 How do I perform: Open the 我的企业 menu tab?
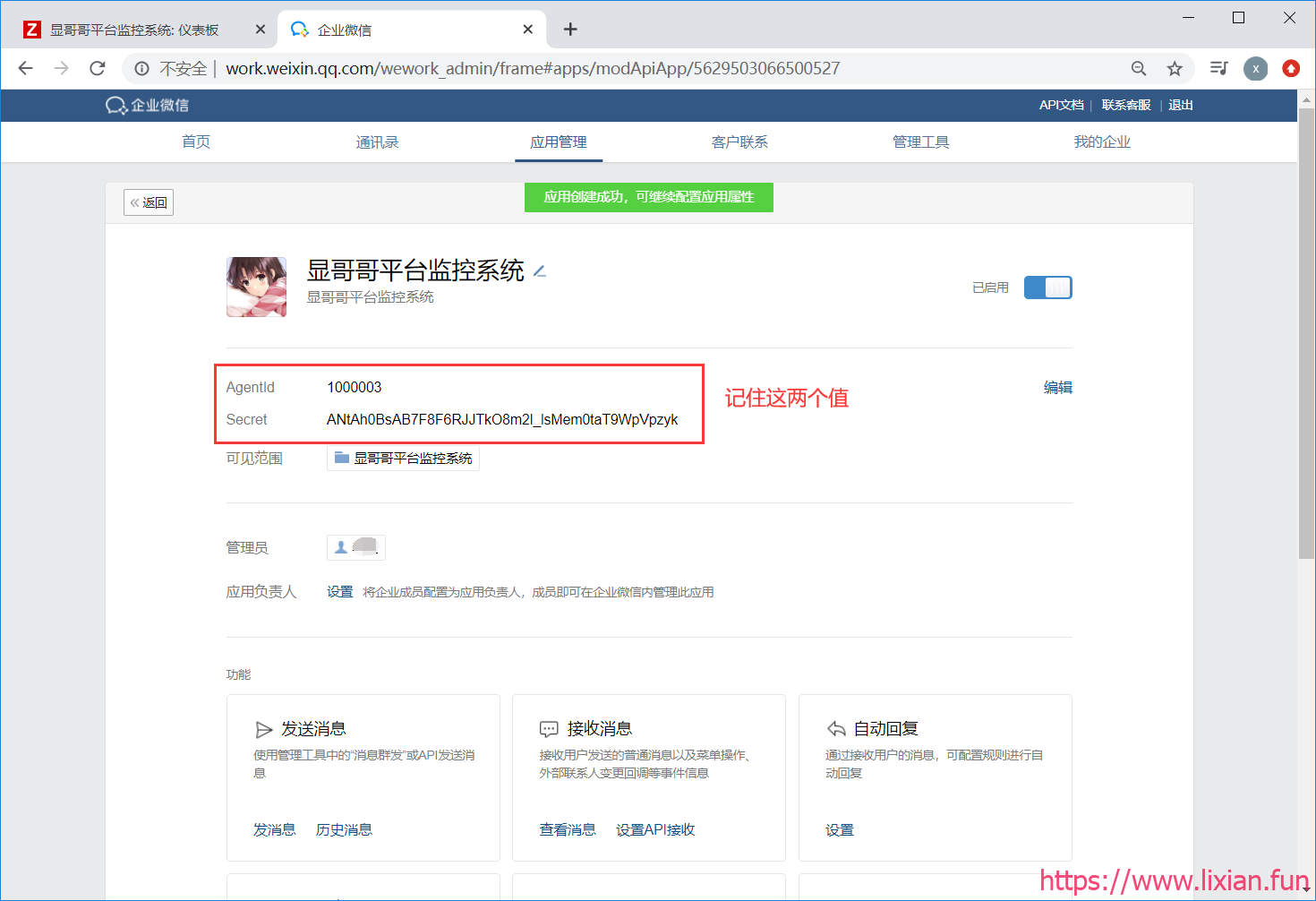(1102, 142)
